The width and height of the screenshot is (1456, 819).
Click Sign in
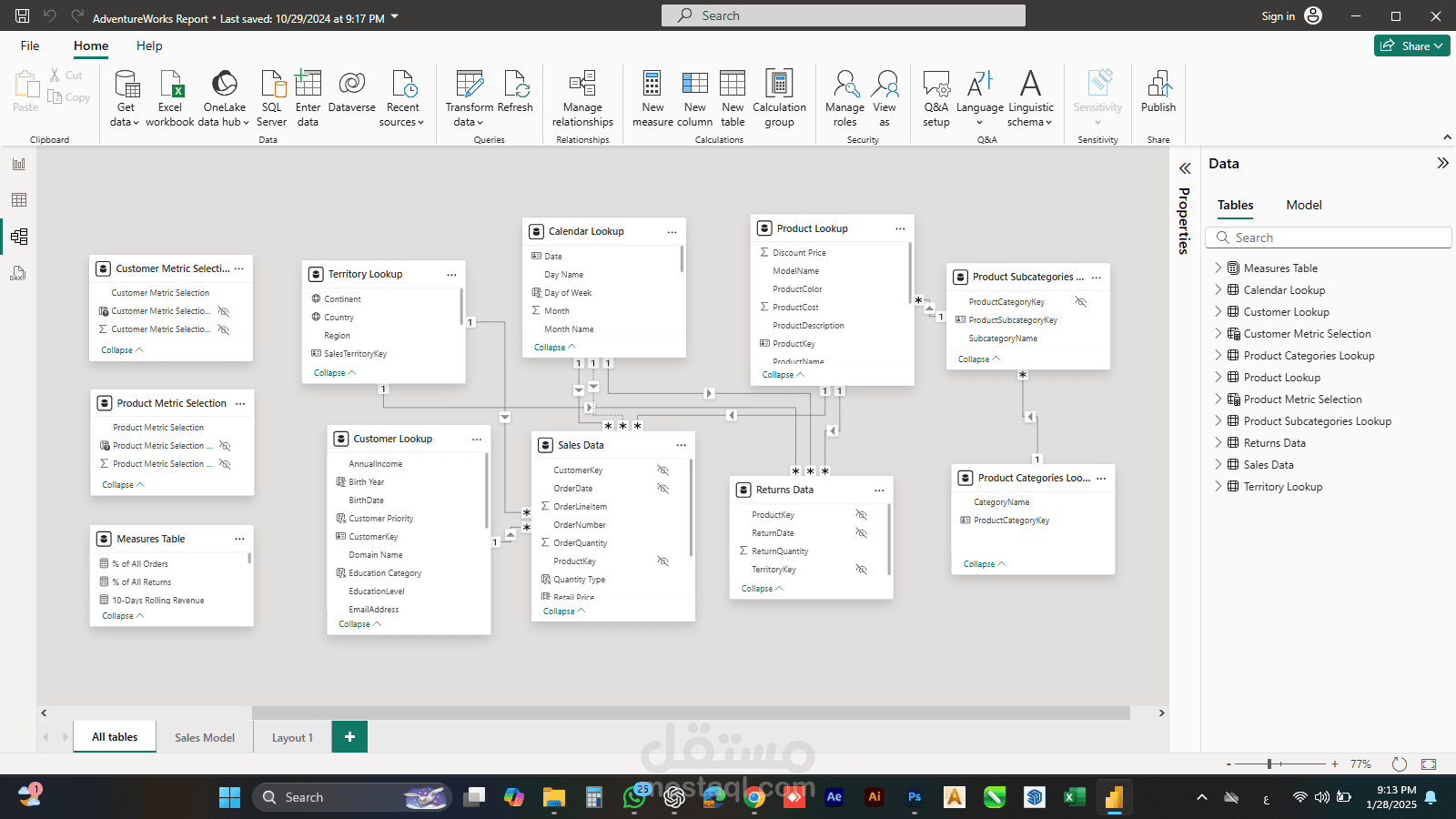tap(1291, 15)
